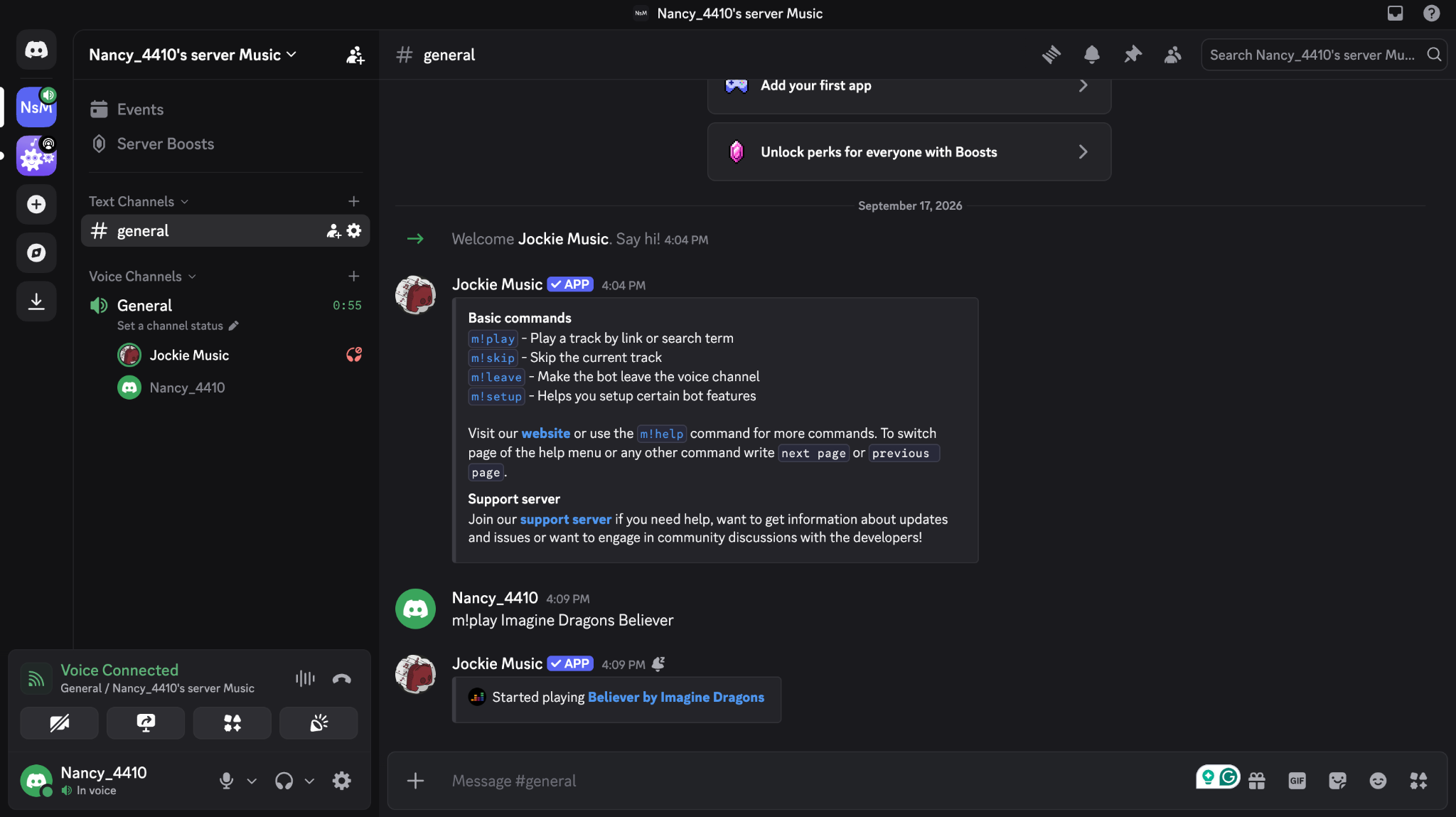
Task: Click the Grammarly icon in message bar
Action: point(1228,777)
